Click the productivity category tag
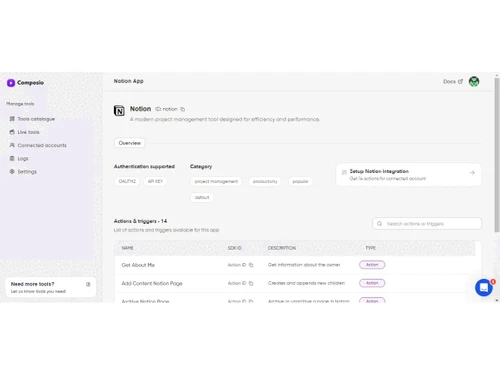500x375 pixels. tap(265, 181)
